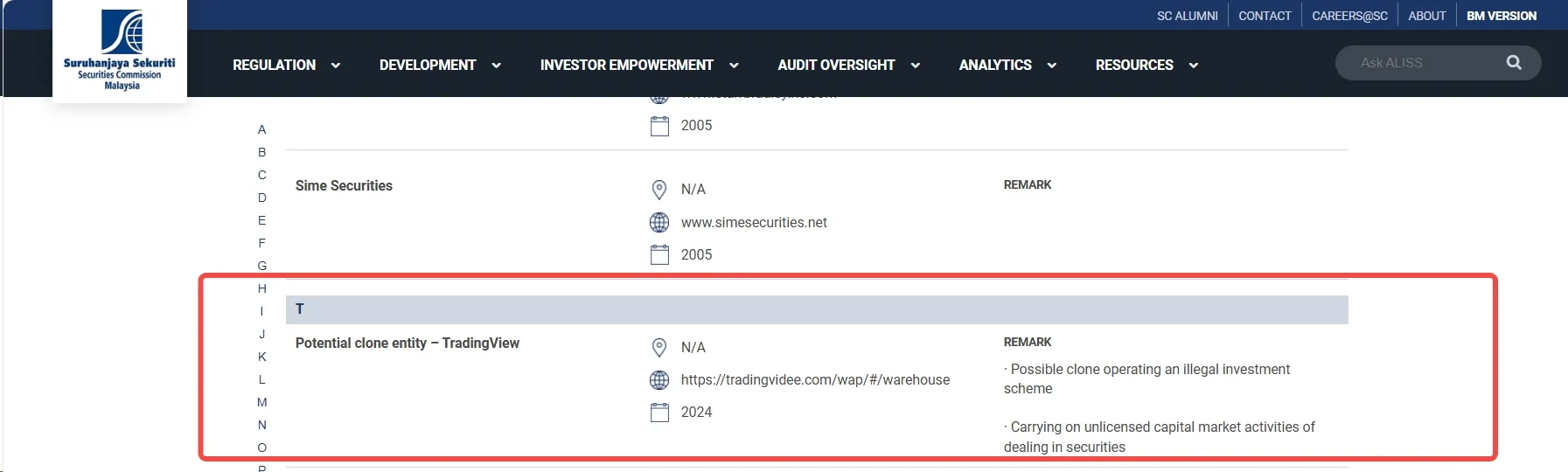Open the REGULATION menu
Viewport: 1568px width, 472px height.
274,65
